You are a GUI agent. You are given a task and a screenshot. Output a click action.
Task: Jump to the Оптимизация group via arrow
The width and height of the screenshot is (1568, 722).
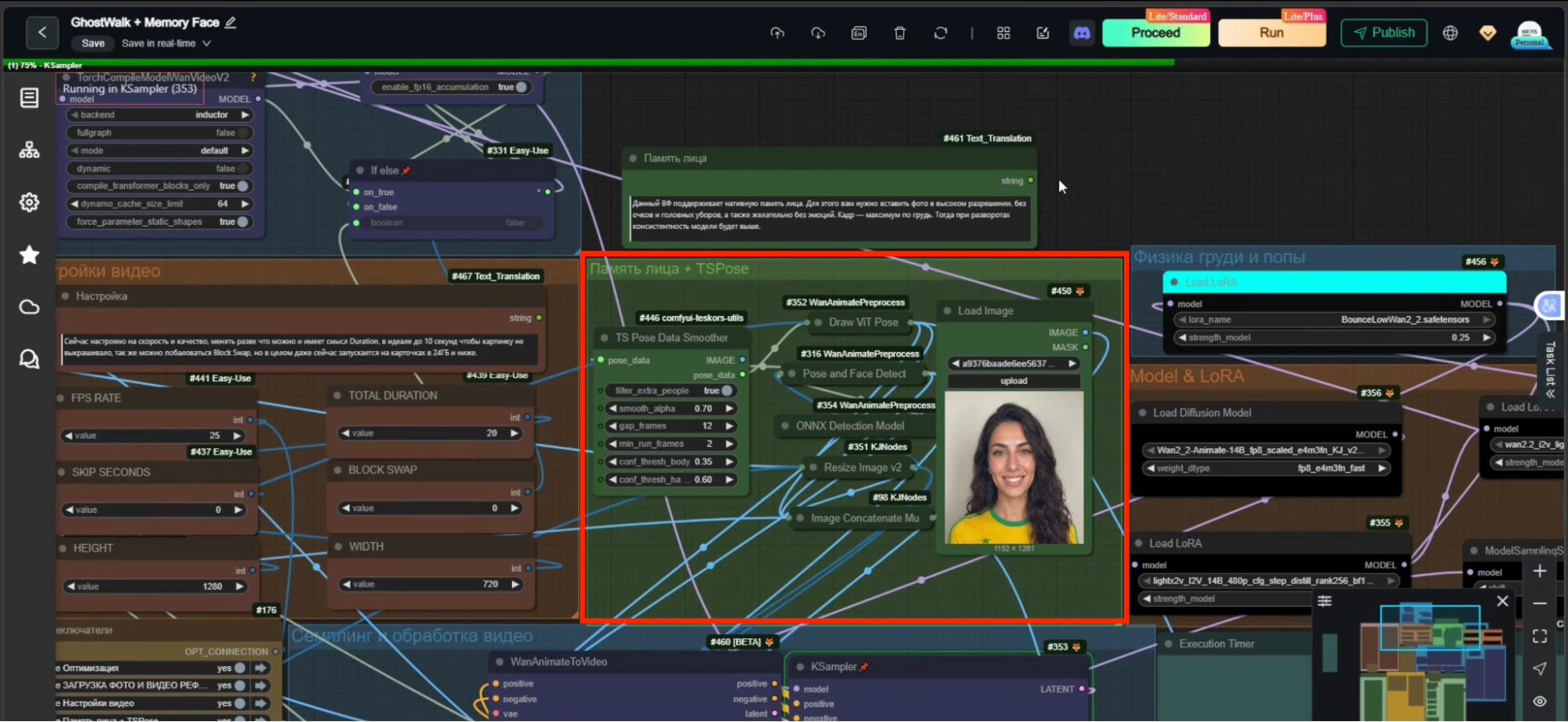(x=260, y=668)
